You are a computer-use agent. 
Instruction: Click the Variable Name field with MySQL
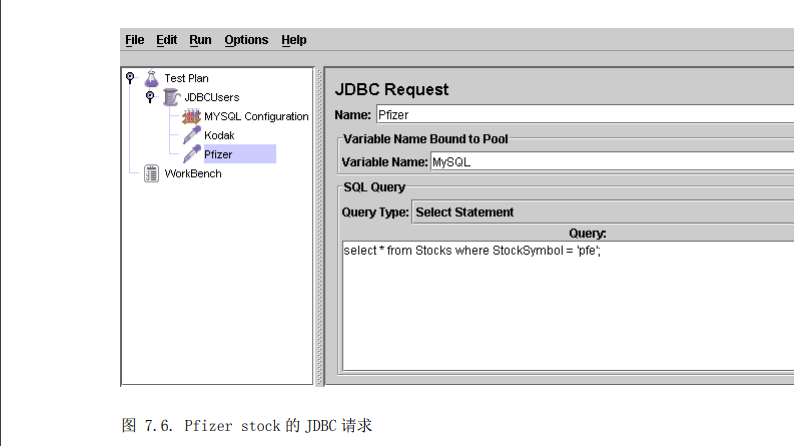[x=612, y=162]
